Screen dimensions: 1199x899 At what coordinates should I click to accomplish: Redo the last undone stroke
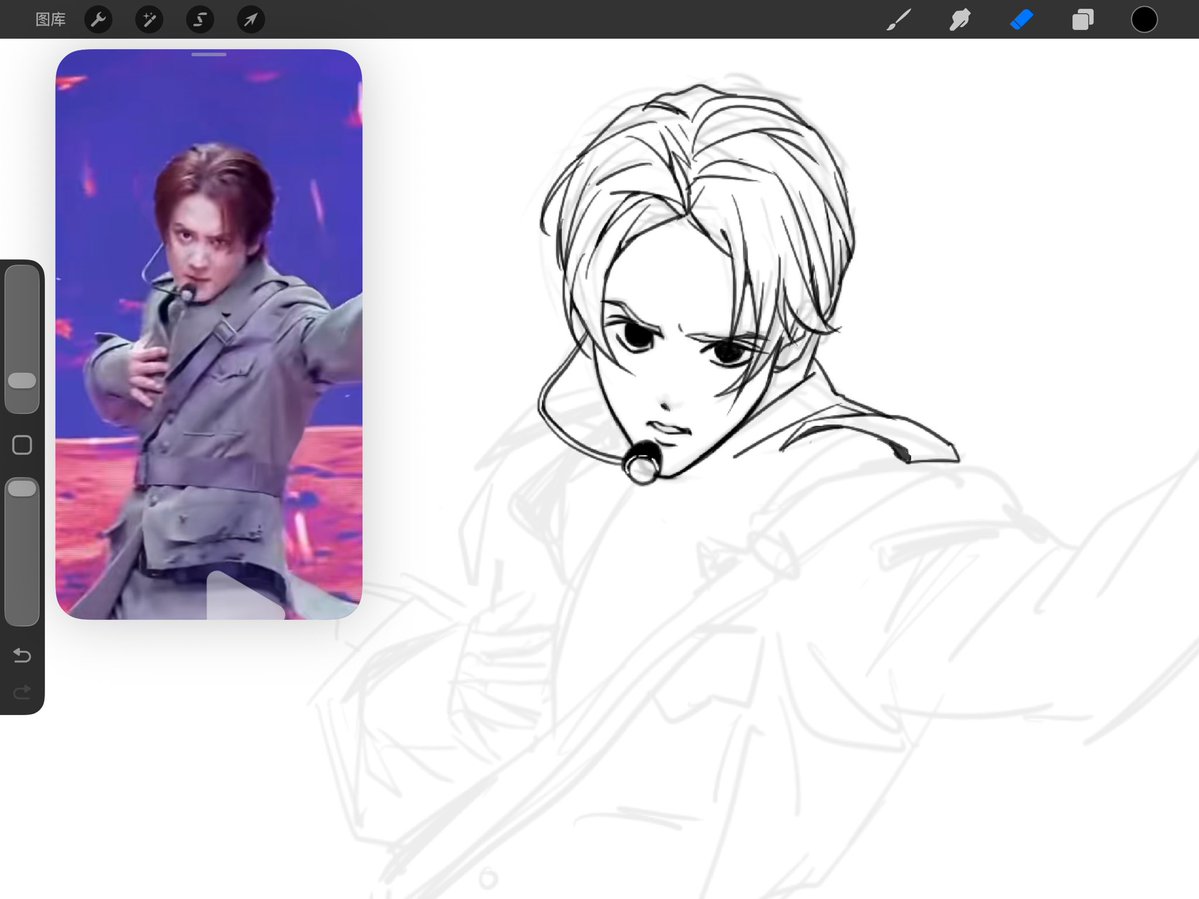click(x=22, y=692)
